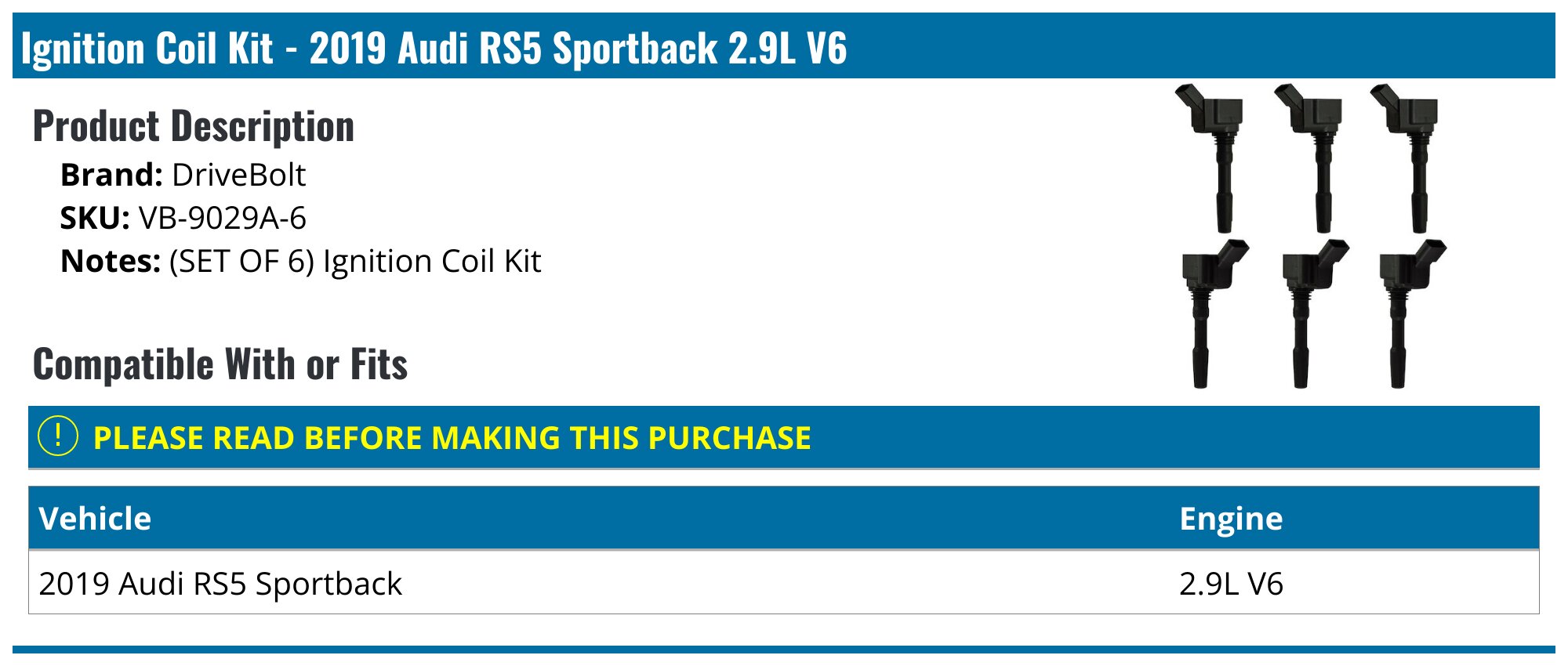1568x666 pixels.
Task: Click the Ignition Coil Kit title heading
Action: point(434,48)
